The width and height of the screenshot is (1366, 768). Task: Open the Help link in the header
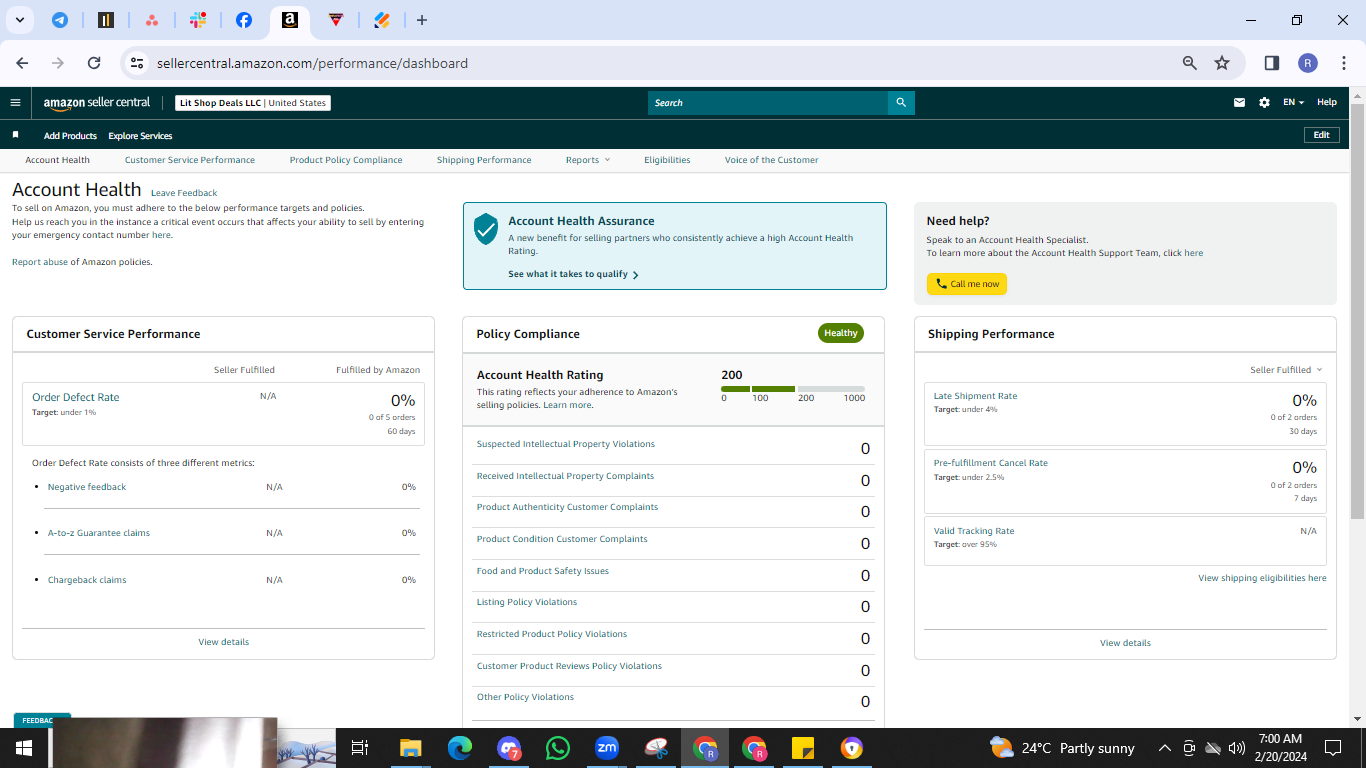(x=1327, y=102)
